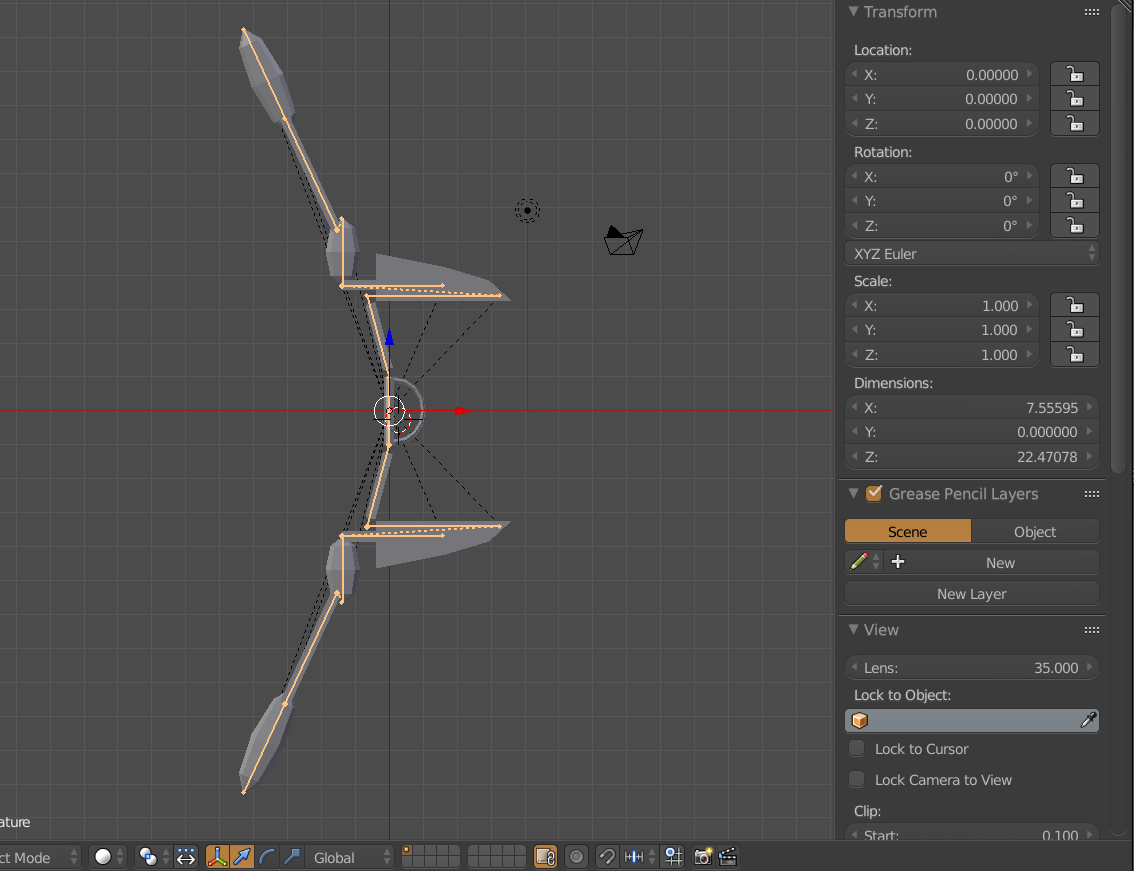
Task: Click the blue Z axis manipulator arrow
Action: click(389, 337)
